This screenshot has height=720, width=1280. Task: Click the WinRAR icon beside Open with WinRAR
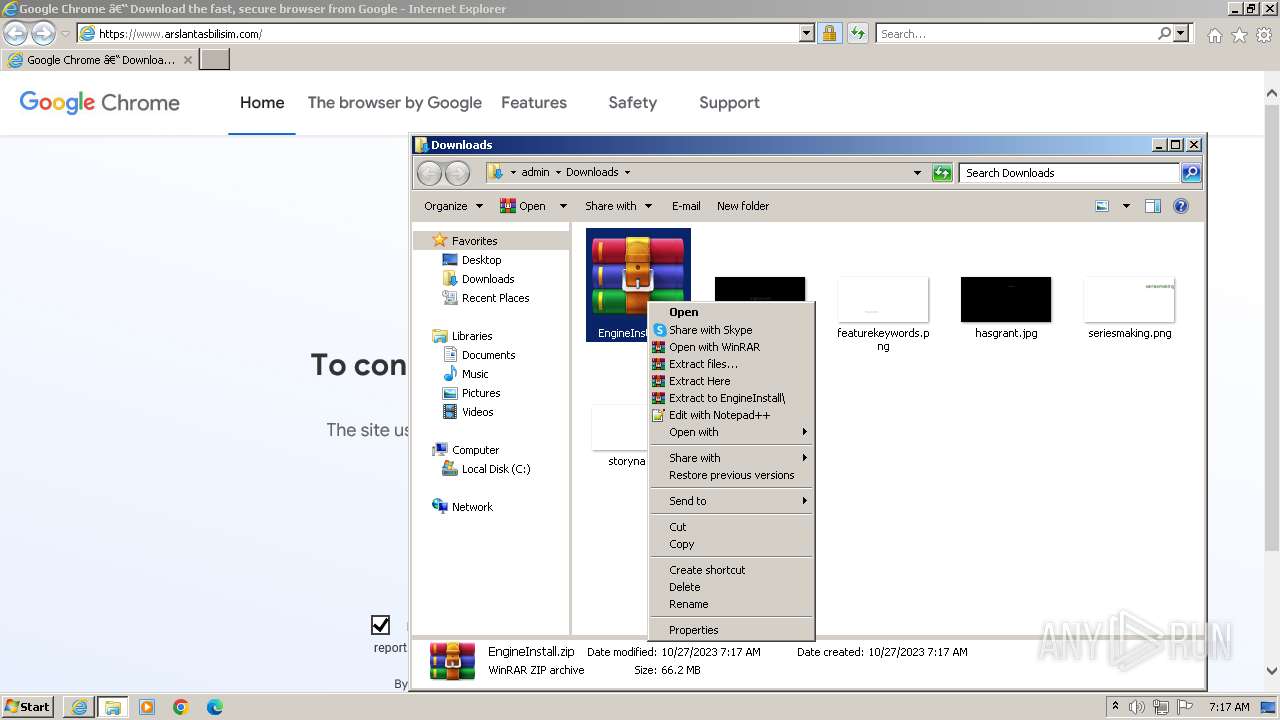[x=659, y=347]
